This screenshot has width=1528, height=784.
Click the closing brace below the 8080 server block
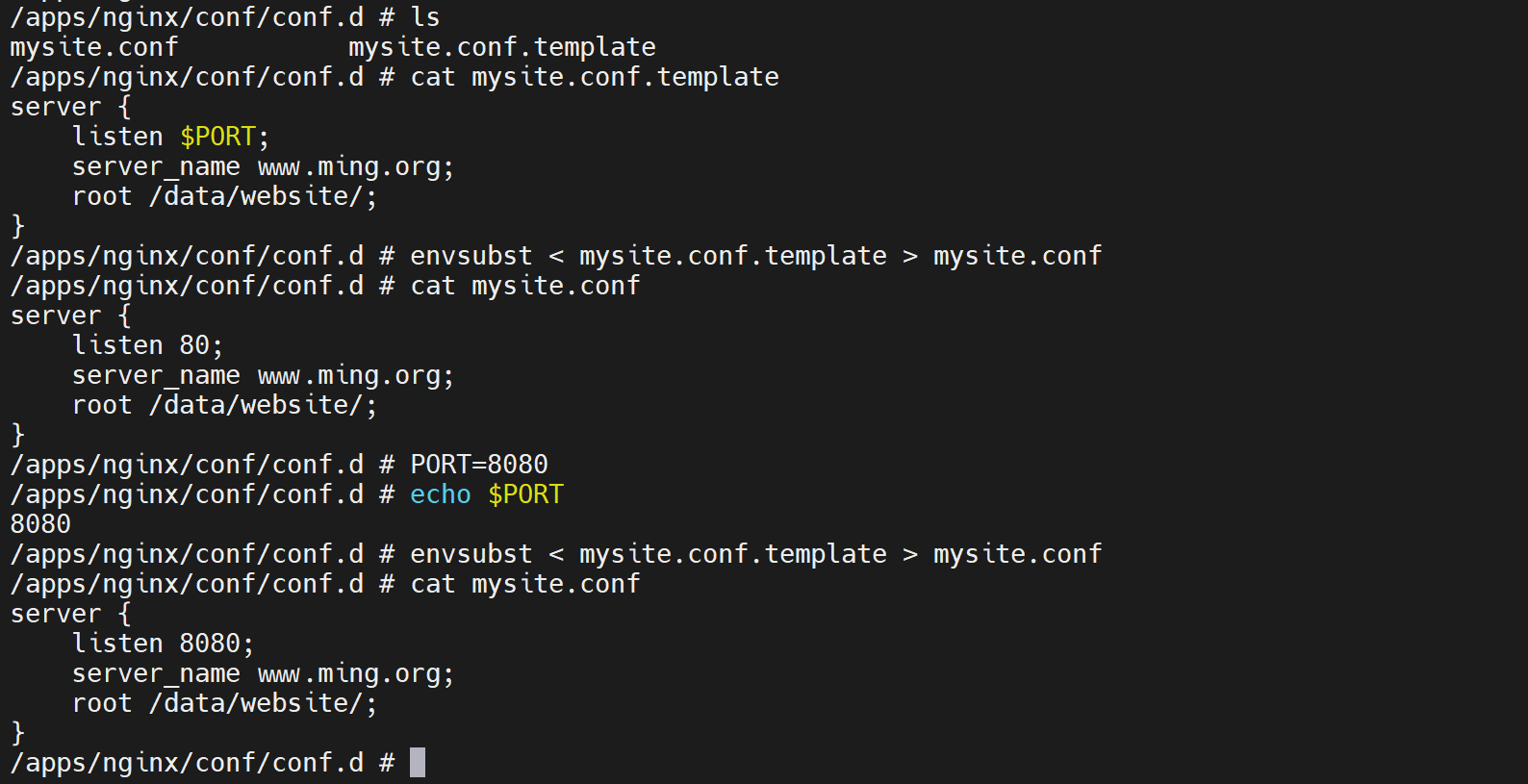pos(17,733)
